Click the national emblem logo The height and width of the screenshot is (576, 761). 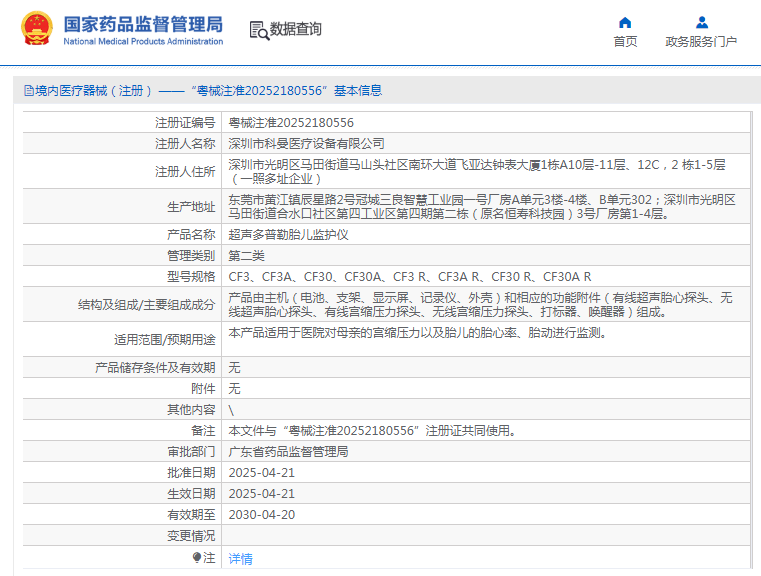tap(37, 29)
